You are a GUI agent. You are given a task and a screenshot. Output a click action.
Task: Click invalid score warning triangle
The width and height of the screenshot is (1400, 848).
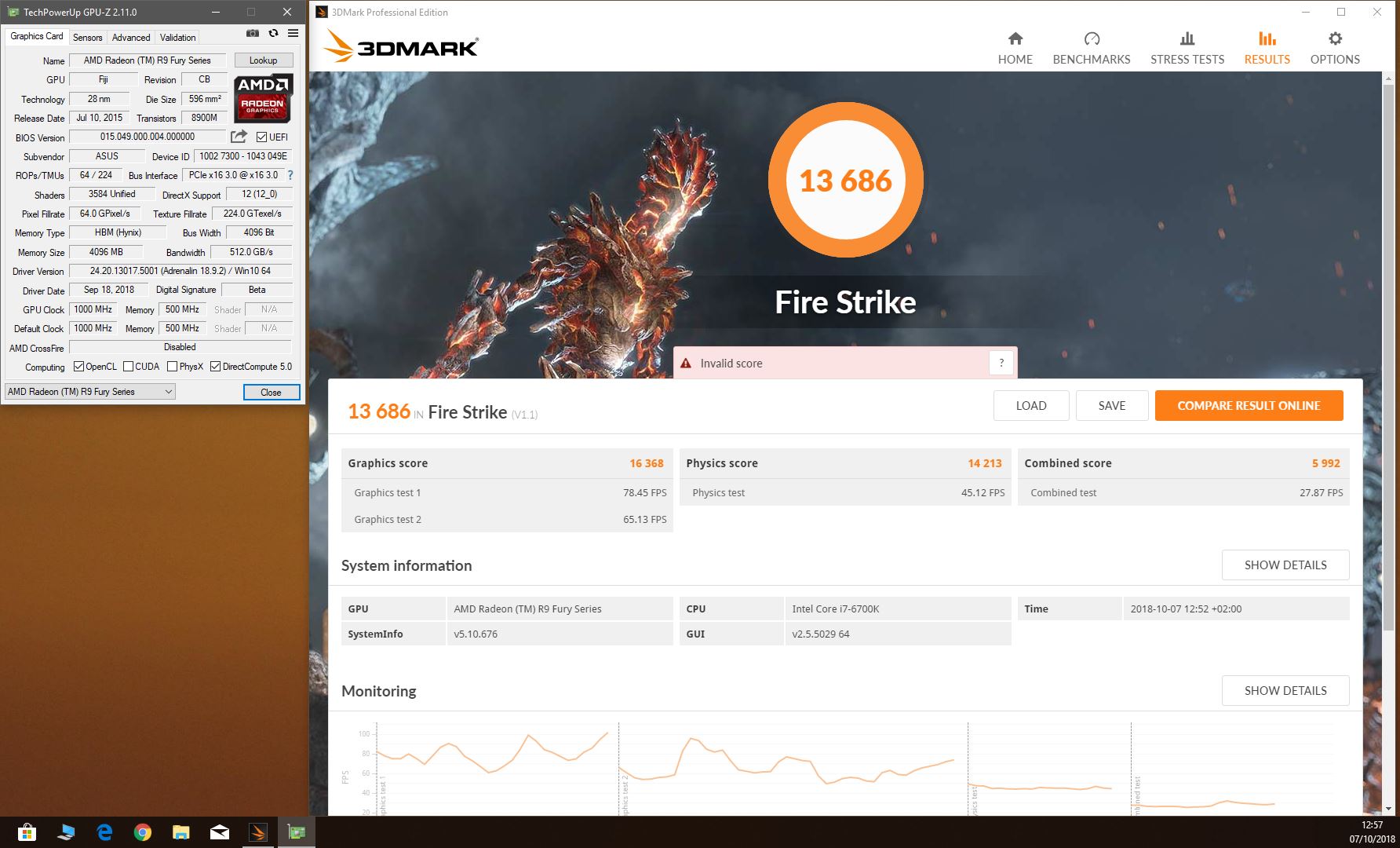click(x=686, y=364)
